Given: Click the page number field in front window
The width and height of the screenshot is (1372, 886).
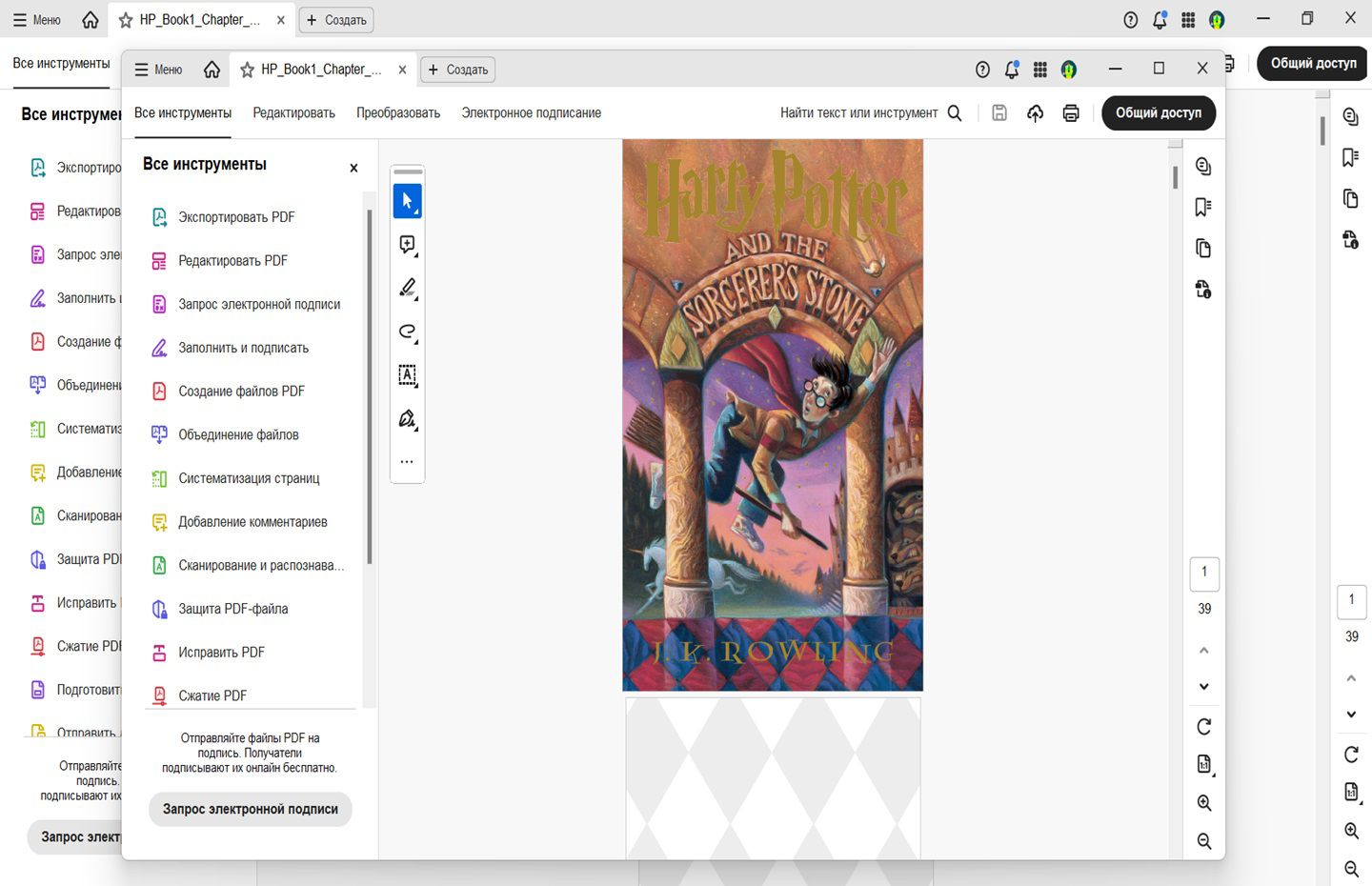Looking at the screenshot, I should click(x=1204, y=574).
